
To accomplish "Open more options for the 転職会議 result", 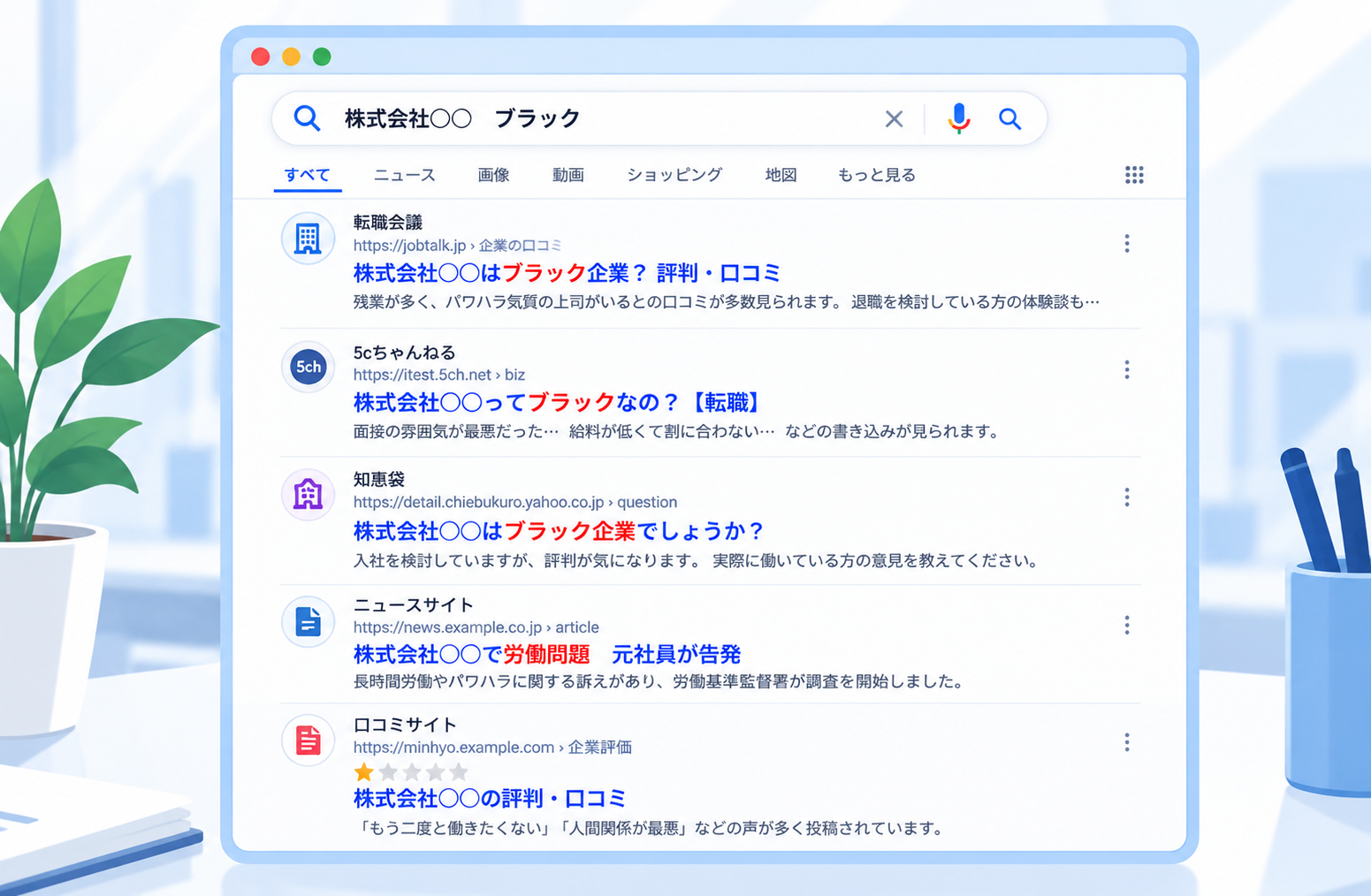I will point(1127,244).
